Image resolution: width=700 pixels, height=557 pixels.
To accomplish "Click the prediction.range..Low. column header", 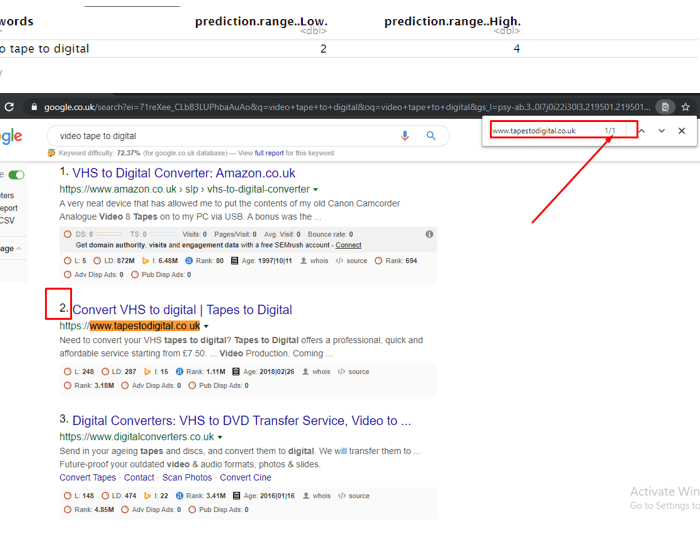I will pyautogui.click(x=261, y=21).
